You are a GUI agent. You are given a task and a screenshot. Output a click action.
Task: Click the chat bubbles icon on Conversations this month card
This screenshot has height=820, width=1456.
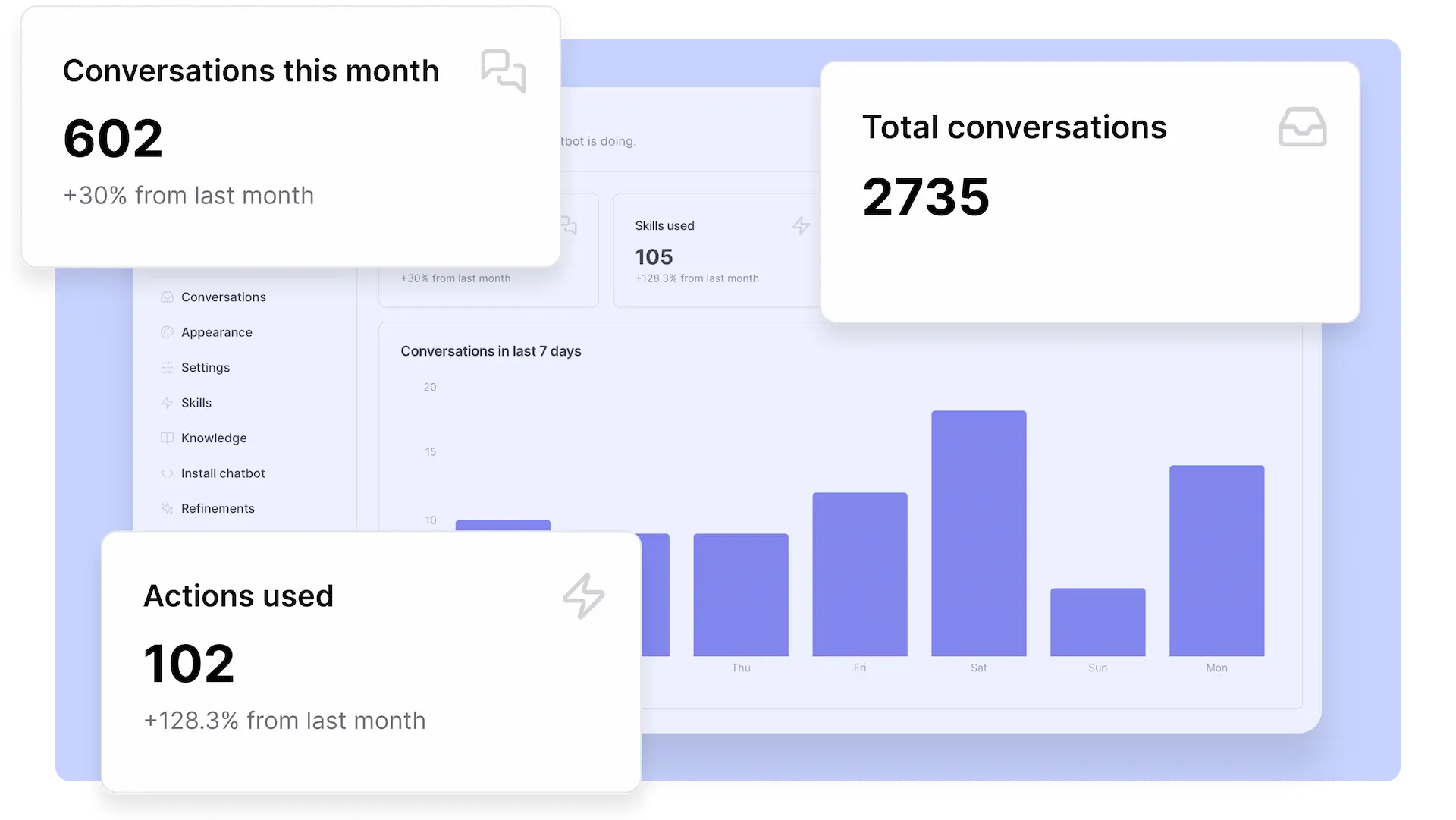click(x=504, y=71)
